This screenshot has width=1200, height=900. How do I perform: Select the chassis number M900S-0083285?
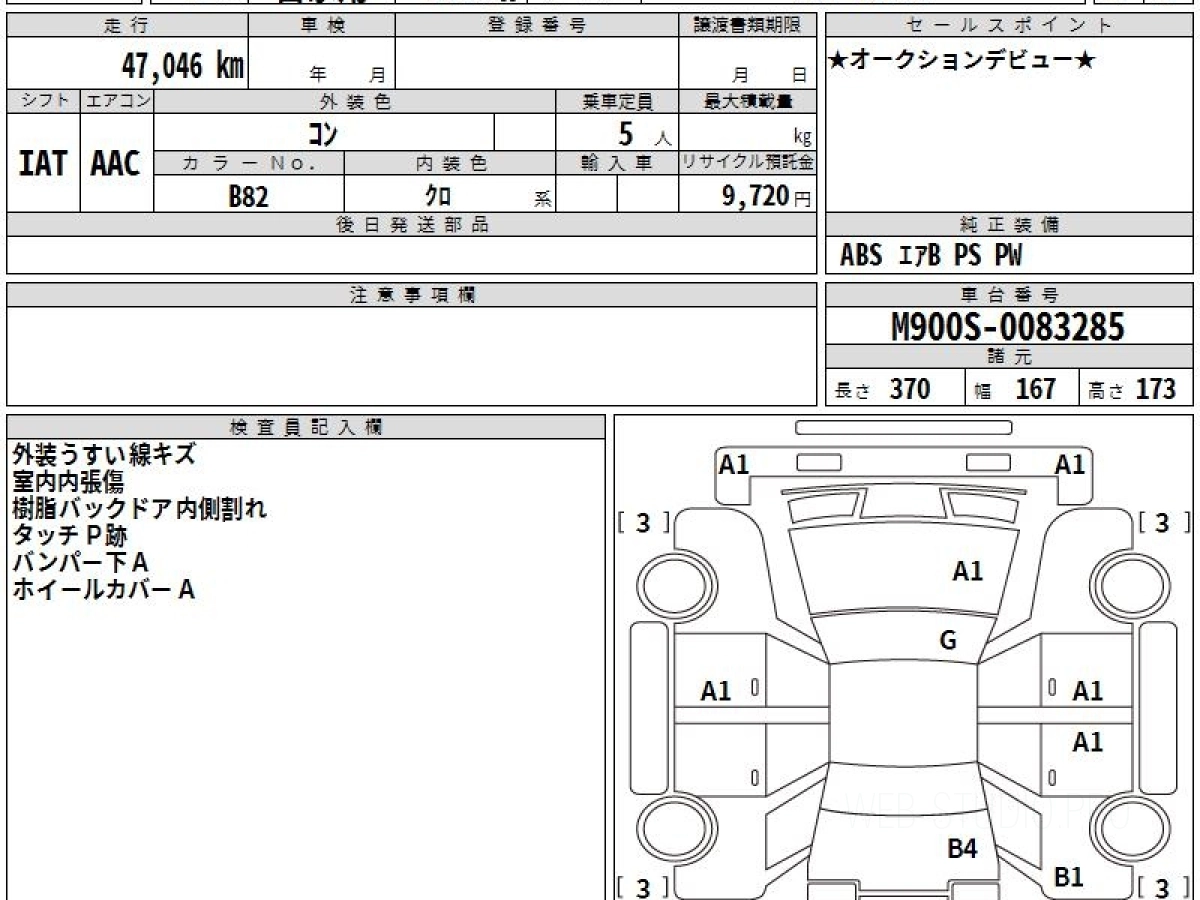1008,327
